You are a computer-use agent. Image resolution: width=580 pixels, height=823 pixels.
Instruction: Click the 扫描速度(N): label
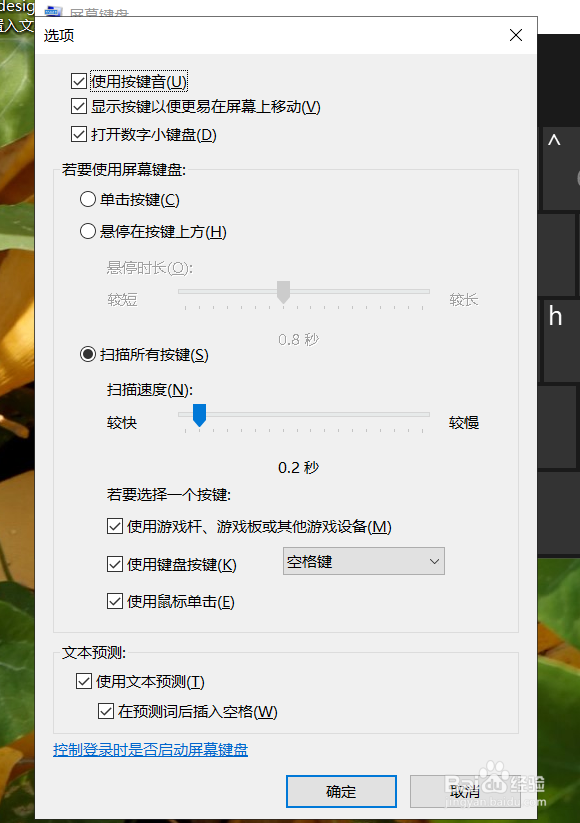pos(150,389)
